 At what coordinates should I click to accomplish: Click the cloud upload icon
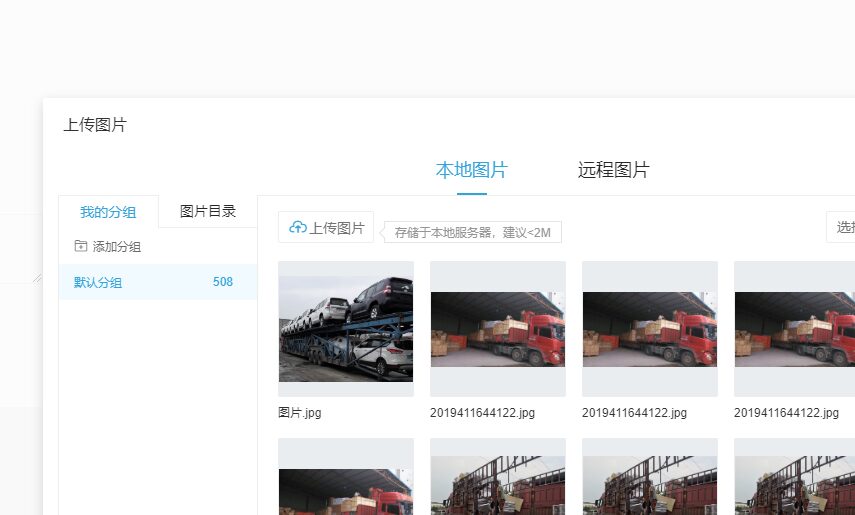(x=298, y=227)
